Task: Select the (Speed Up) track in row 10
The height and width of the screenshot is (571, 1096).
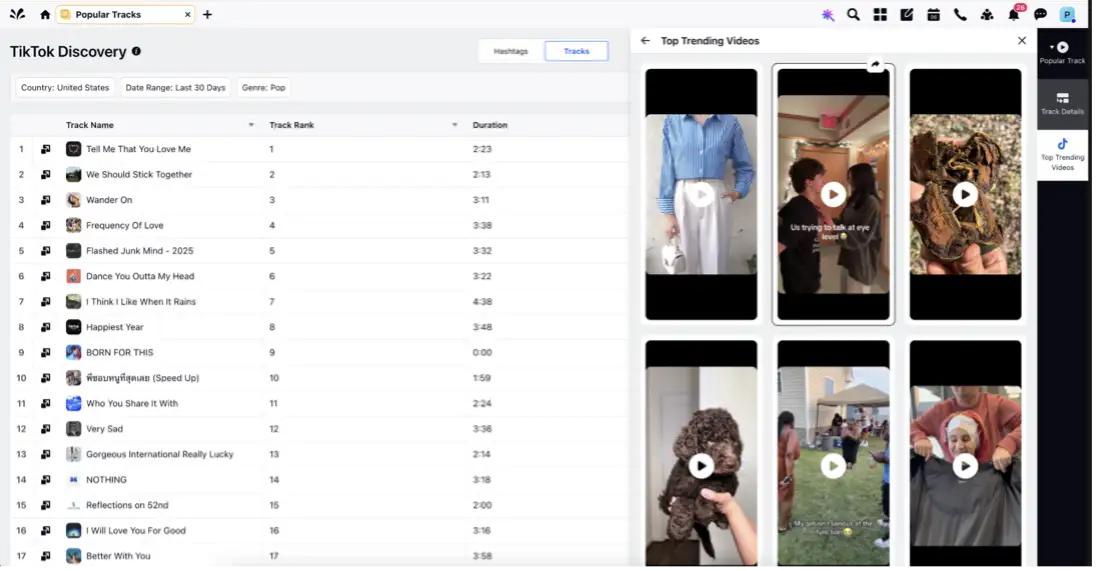Action: click(143, 378)
